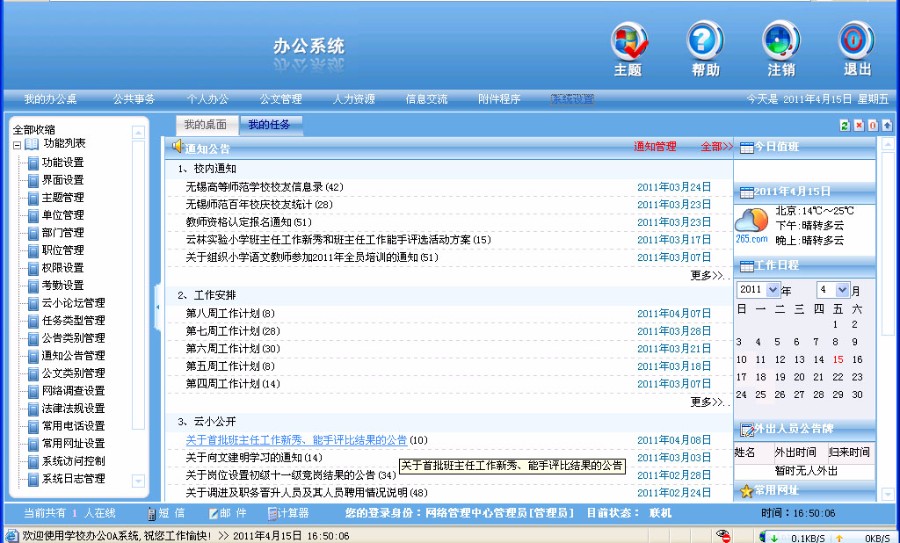Click 全部收缩 to collapse all

[x=34, y=130]
